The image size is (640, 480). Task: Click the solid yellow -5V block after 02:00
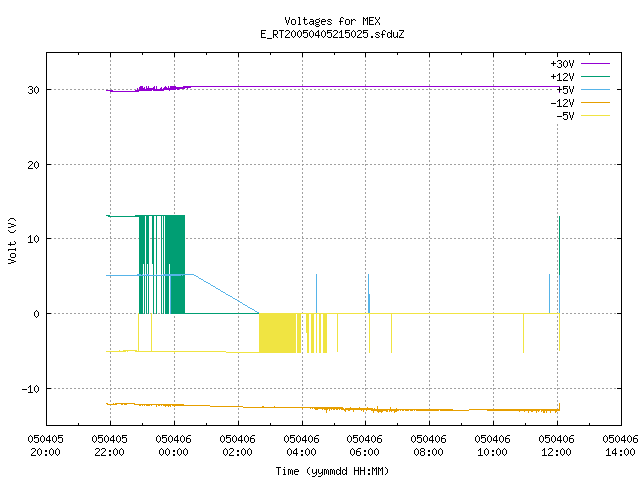click(278, 333)
